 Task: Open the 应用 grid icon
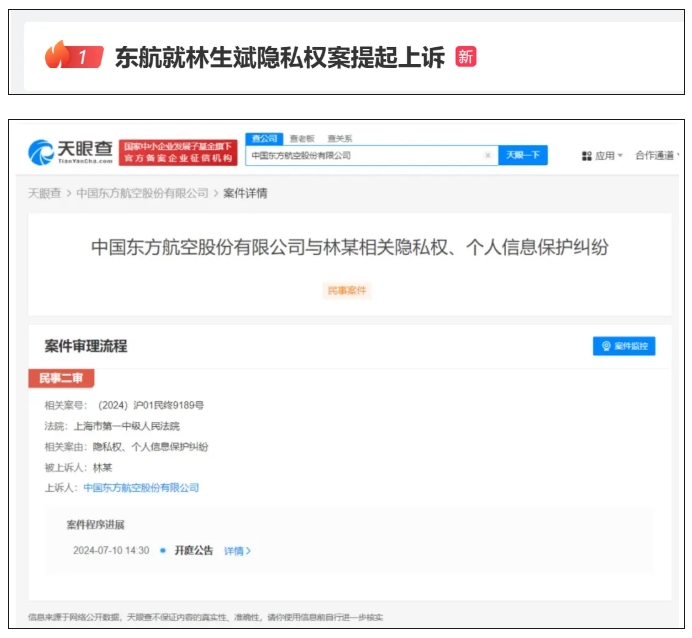587,156
